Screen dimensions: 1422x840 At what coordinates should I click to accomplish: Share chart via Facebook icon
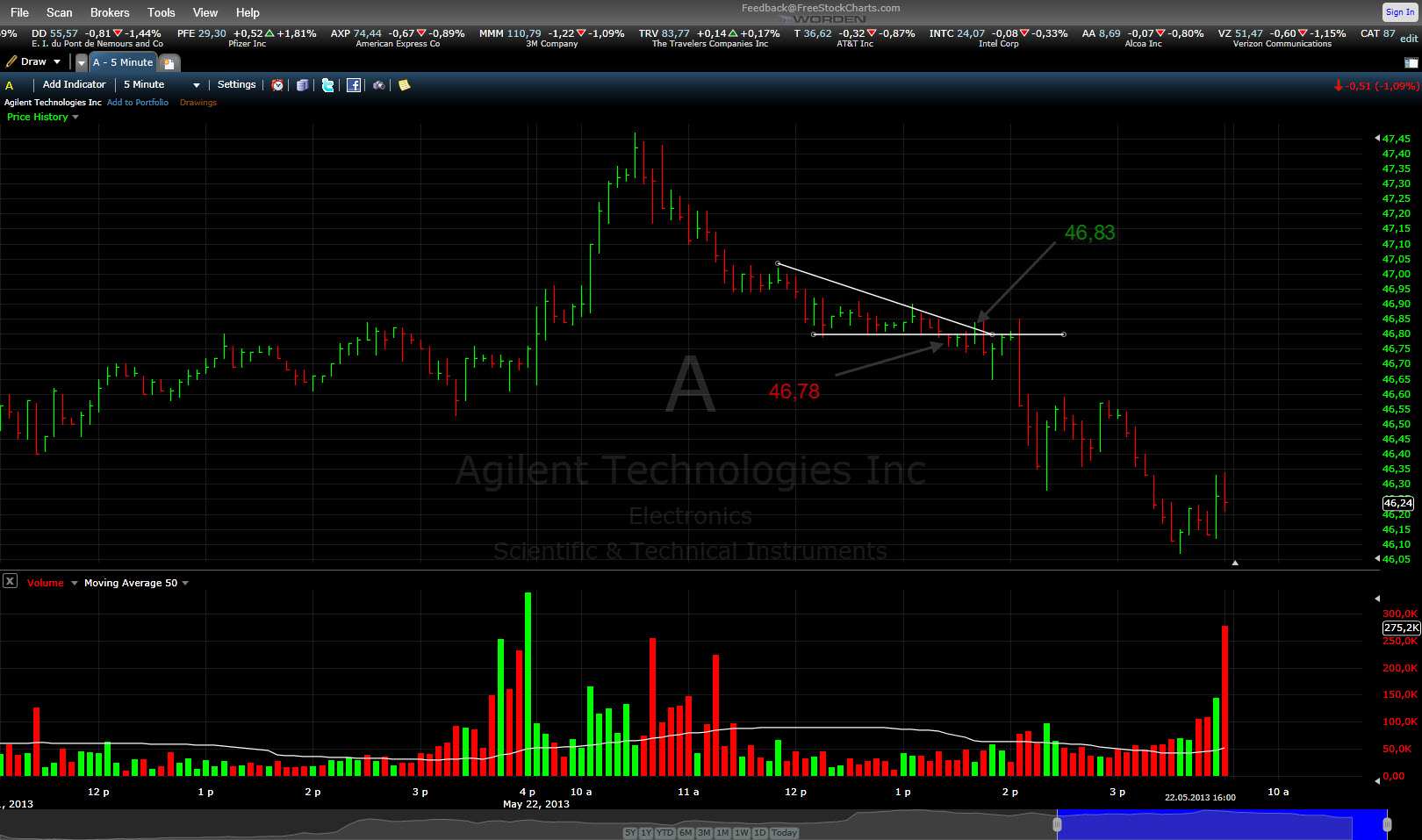click(x=353, y=85)
